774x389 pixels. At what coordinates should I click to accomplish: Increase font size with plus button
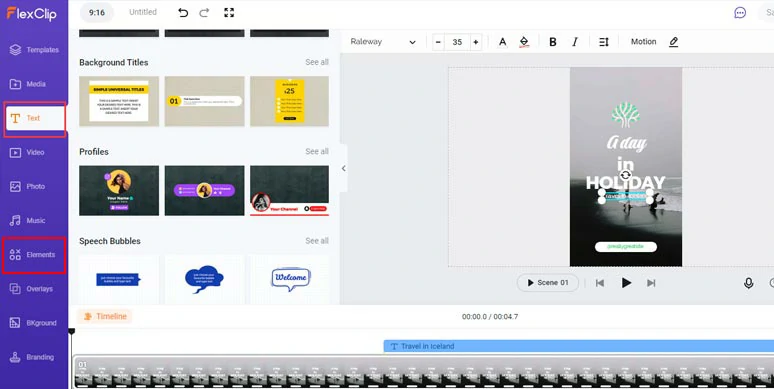point(476,42)
